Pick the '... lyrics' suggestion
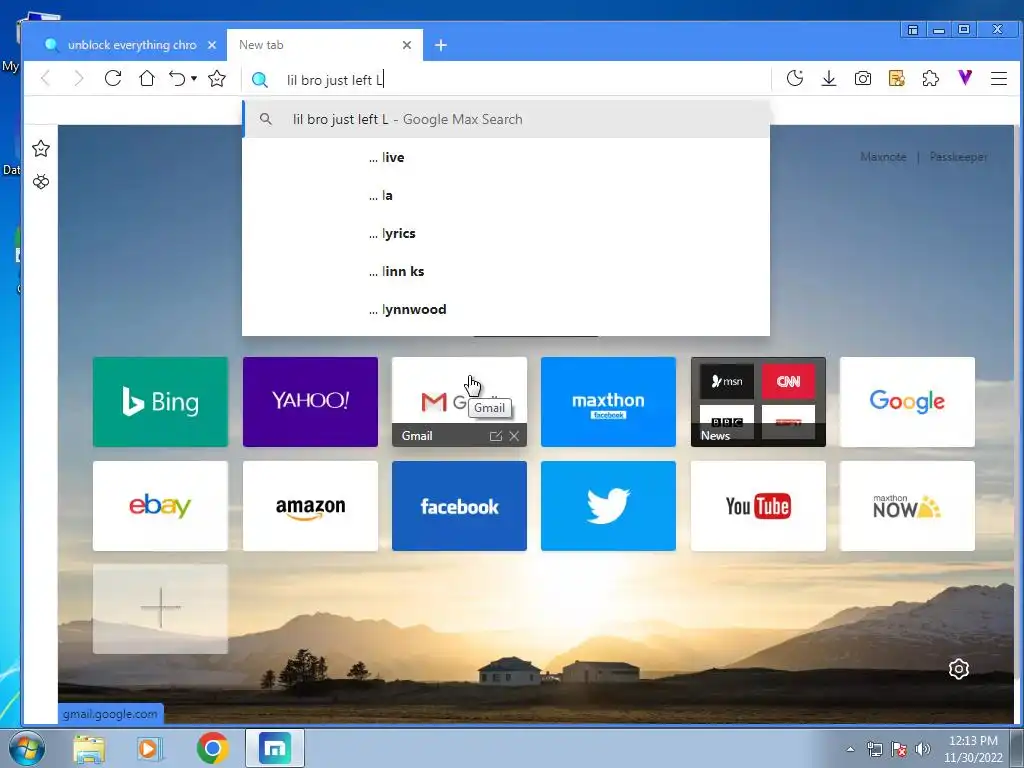The width and height of the screenshot is (1024, 768). 506,233
